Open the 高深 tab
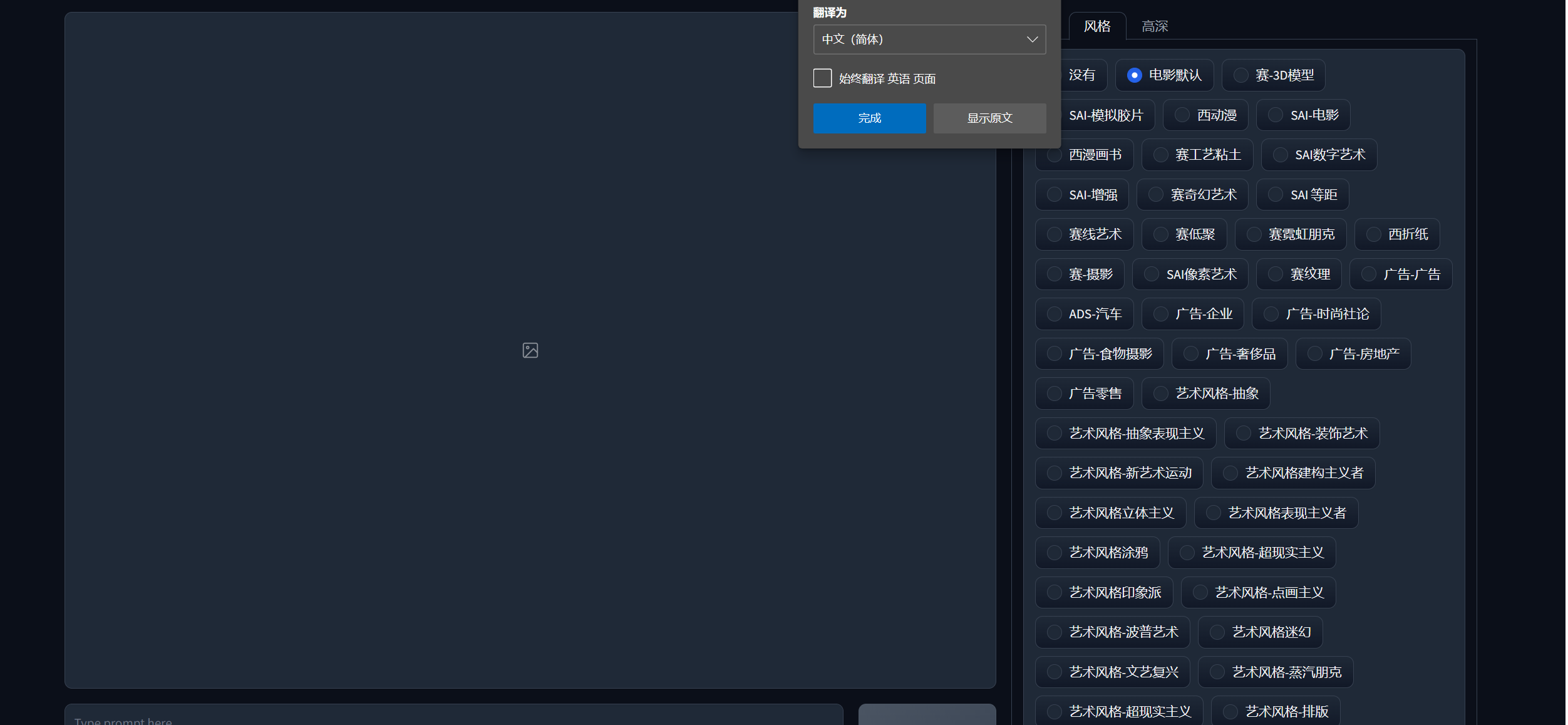The height and width of the screenshot is (725, 1568). 1154,26
